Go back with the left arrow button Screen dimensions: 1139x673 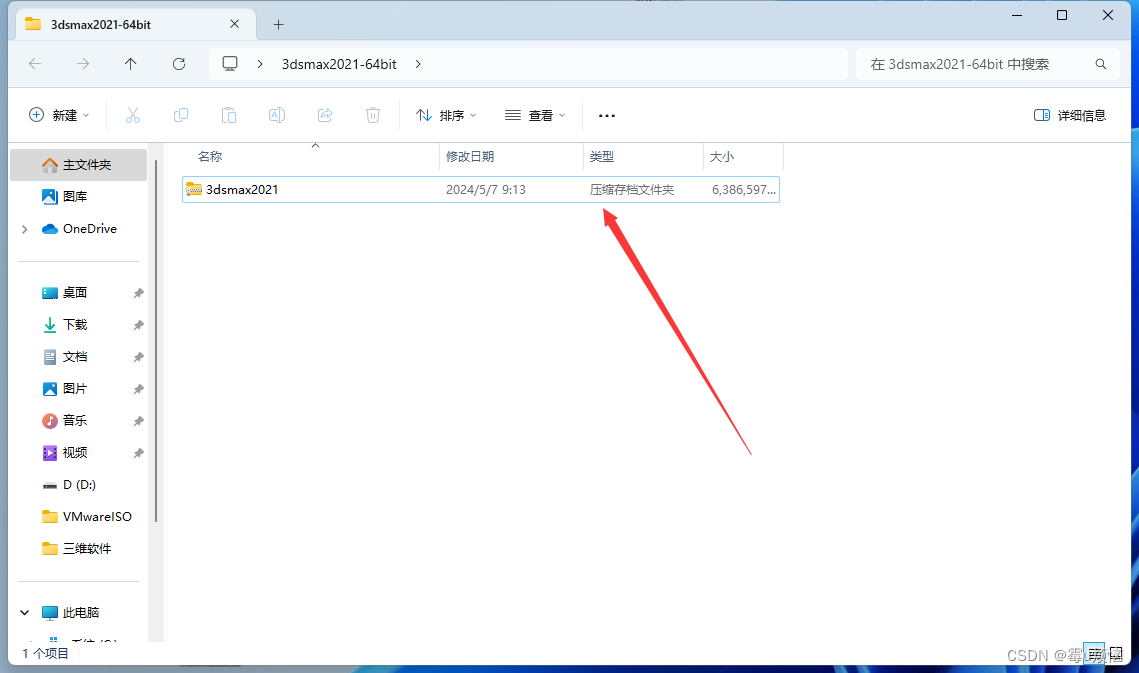click(x=35, y=64)
